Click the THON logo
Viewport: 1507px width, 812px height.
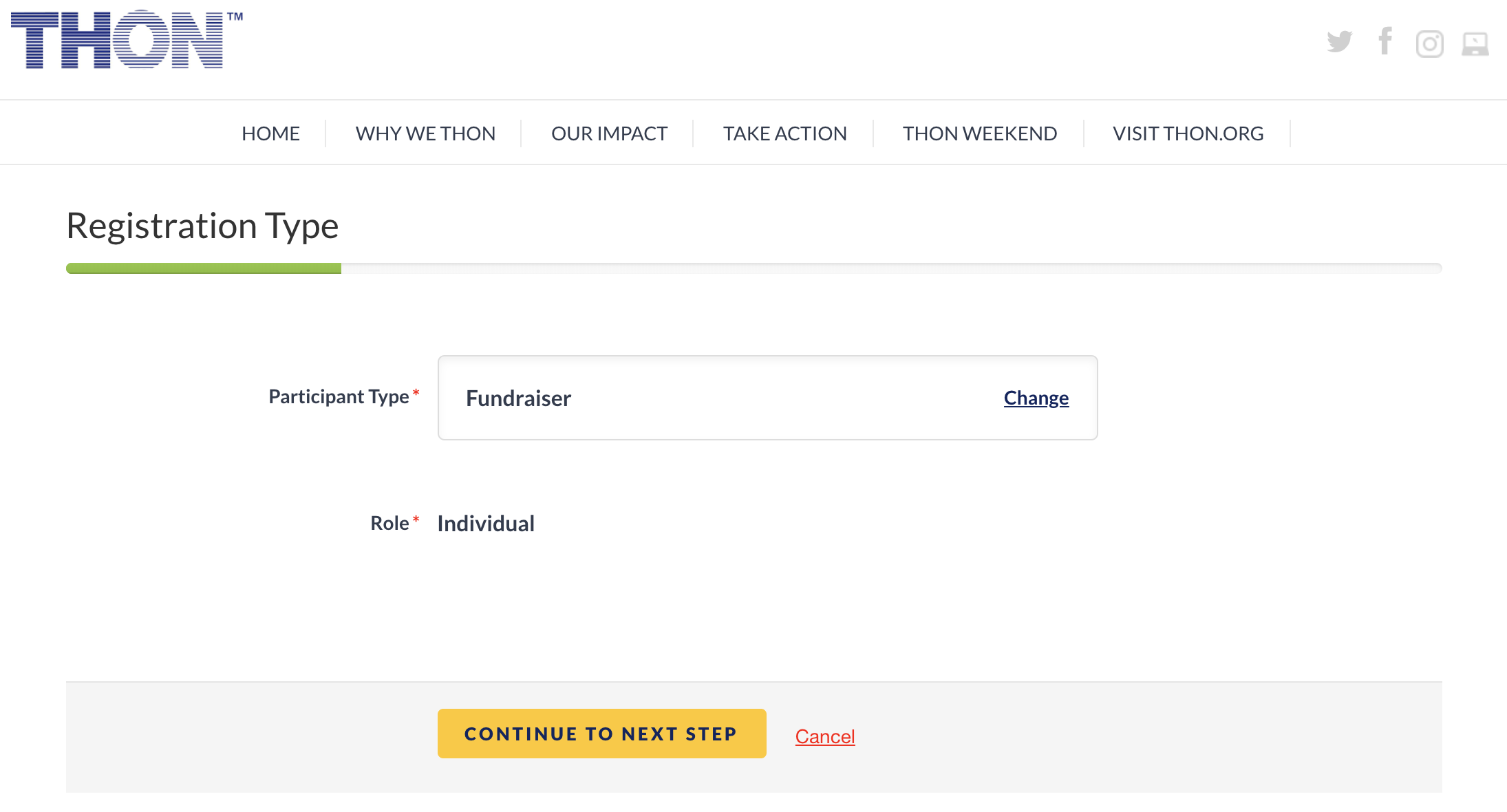coord(127,39)
